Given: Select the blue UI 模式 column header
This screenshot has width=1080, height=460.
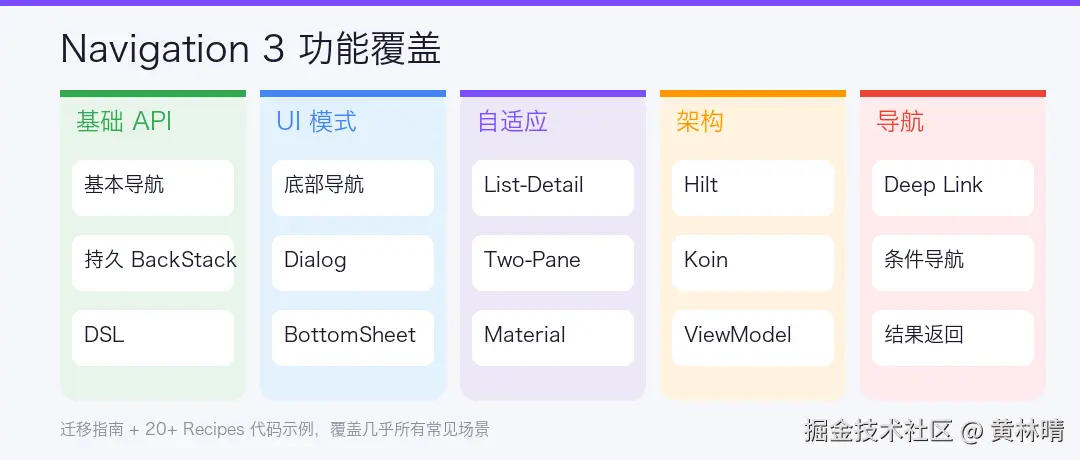Looking at the screenshot, I should (316, 122).
